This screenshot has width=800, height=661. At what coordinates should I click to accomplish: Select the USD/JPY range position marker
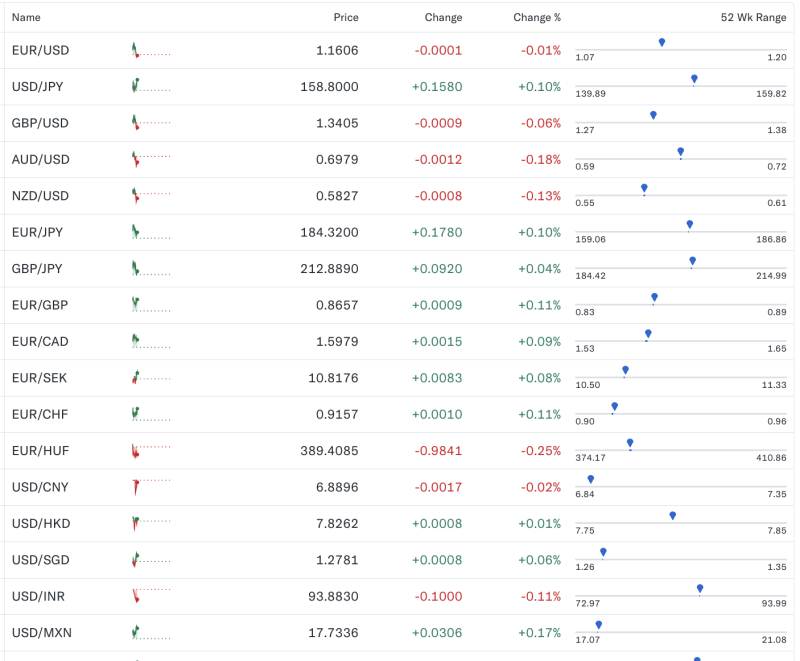point(693,77)
